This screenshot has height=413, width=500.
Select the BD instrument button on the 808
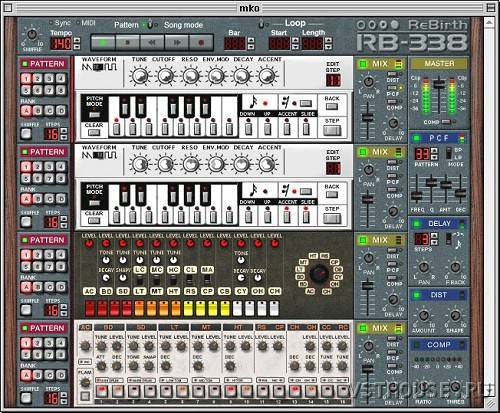click(106, 291)
